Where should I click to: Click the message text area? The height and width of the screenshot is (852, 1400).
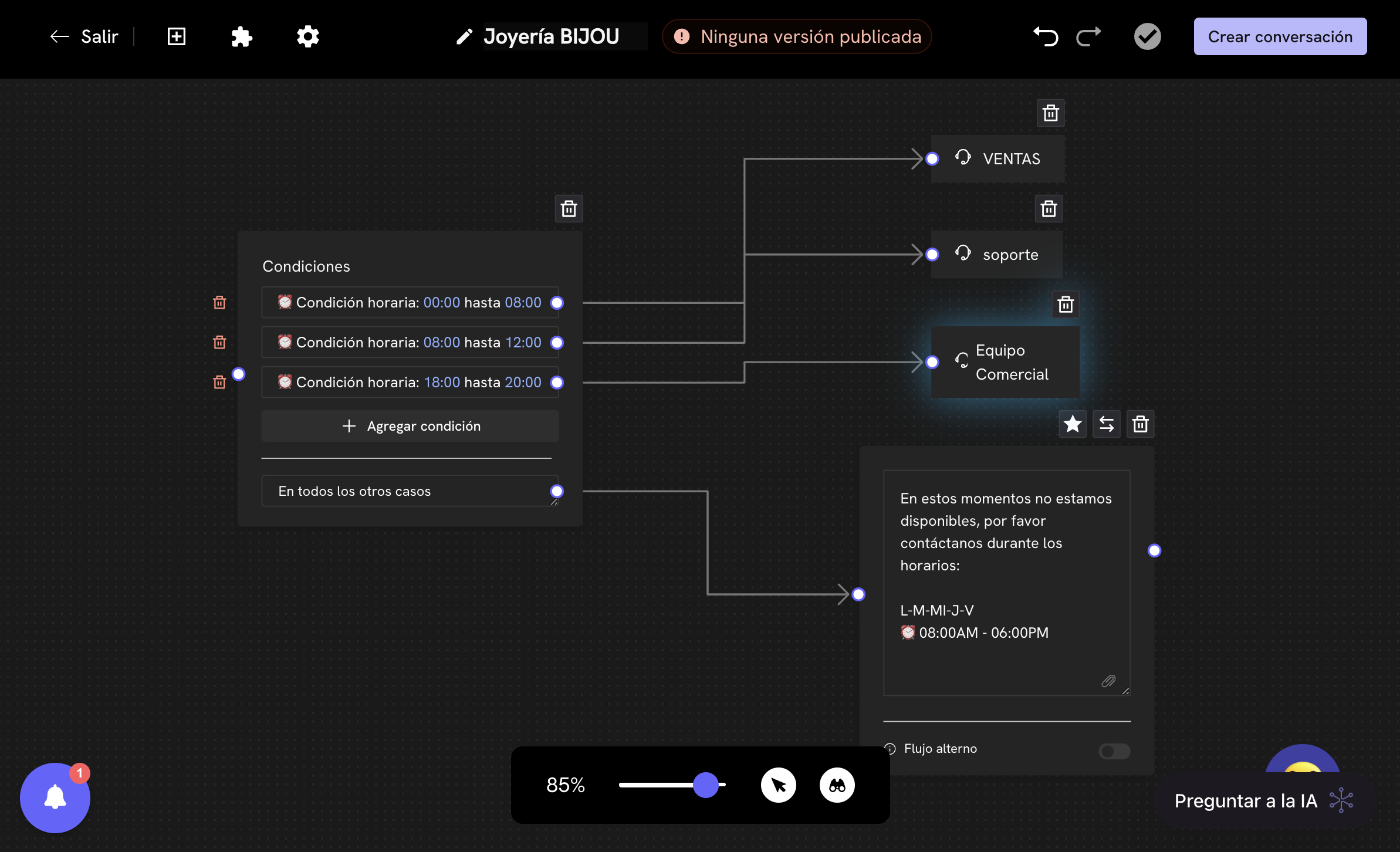click(1007, 583)
